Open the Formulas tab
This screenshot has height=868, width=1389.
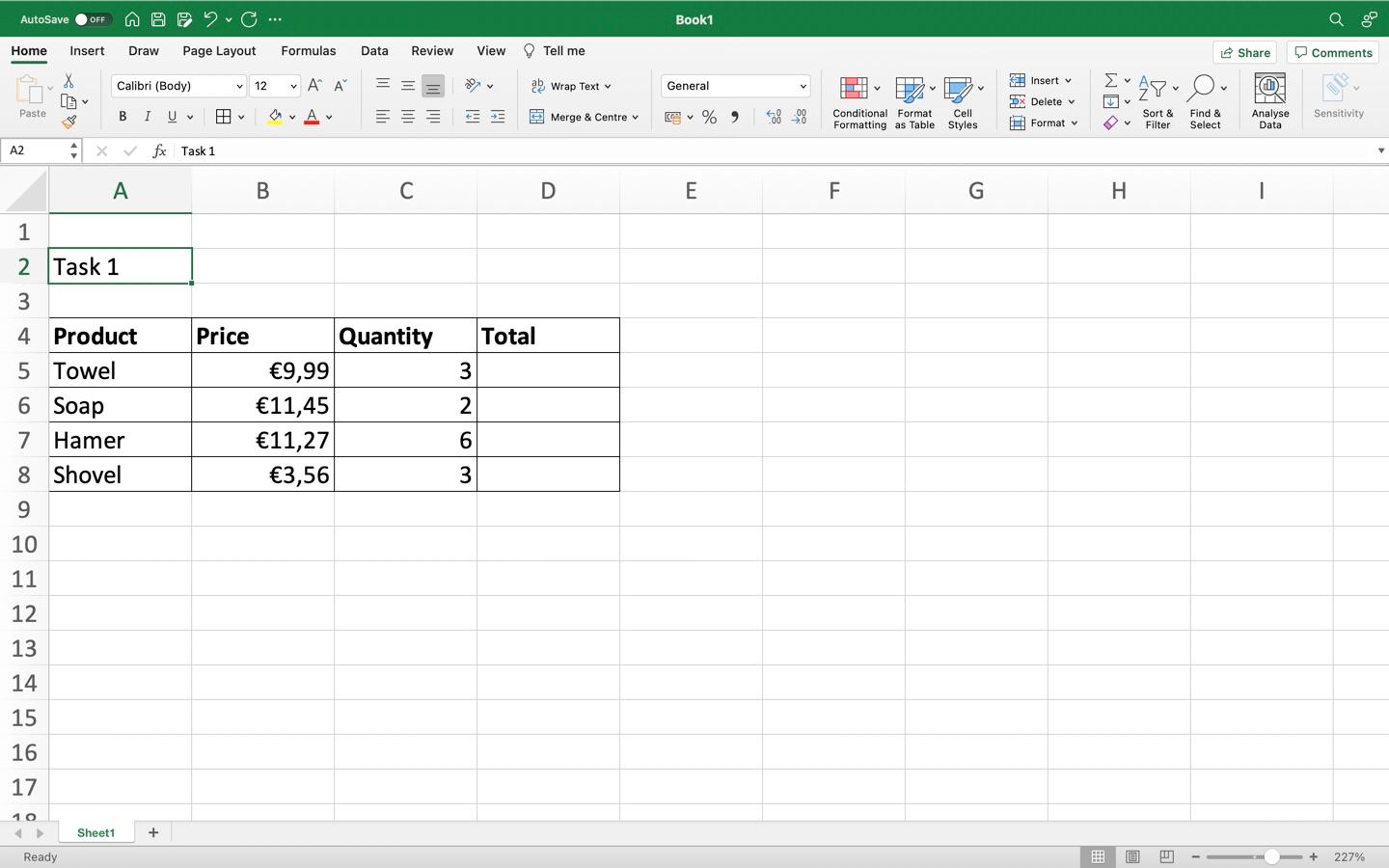coord(309,51)
